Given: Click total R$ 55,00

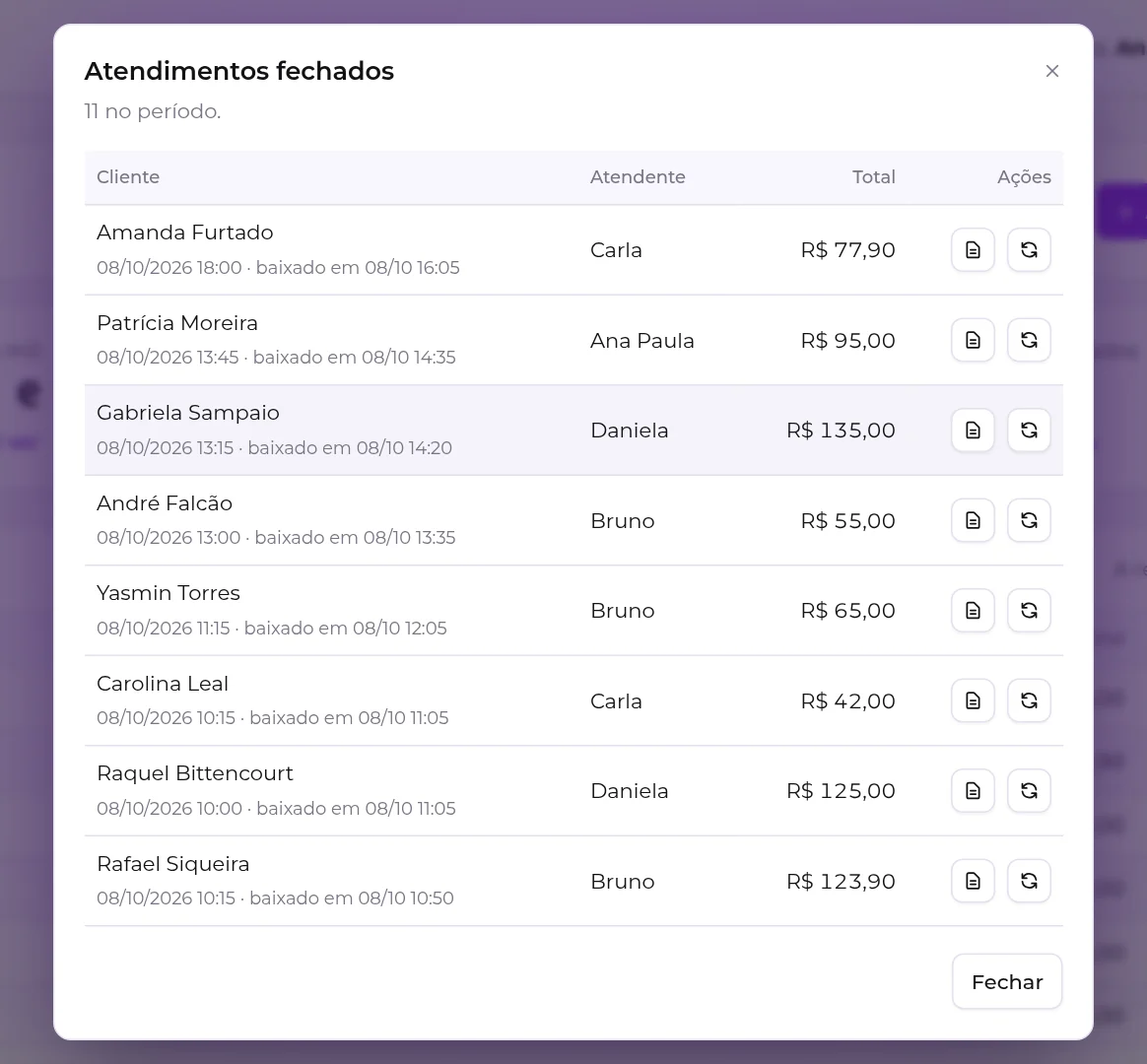Looking at the screenshot, I should [847, 520].
